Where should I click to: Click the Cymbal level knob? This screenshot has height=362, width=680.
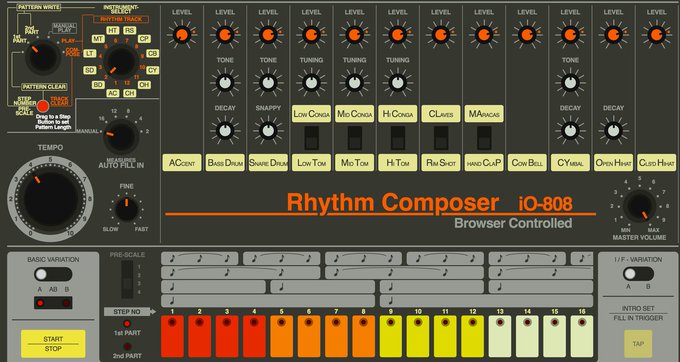pos(570,35)
